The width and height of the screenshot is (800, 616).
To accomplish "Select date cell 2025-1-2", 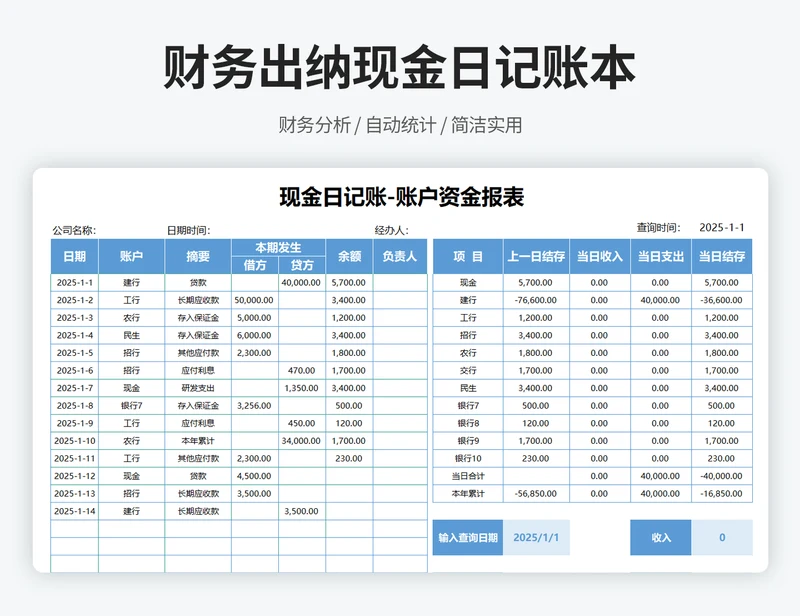I will [74, 300].
